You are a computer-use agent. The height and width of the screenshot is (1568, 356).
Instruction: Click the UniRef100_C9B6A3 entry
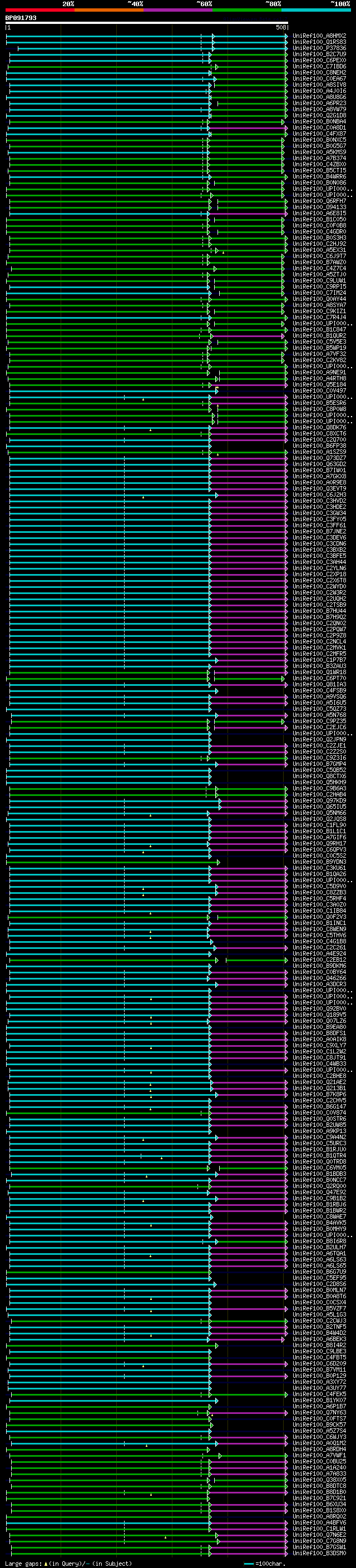pos(319,788)
